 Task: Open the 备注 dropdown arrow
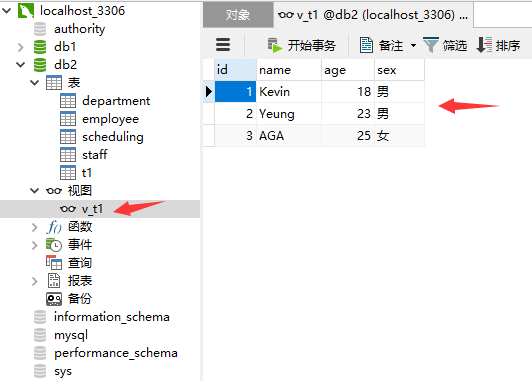[413, 45]
